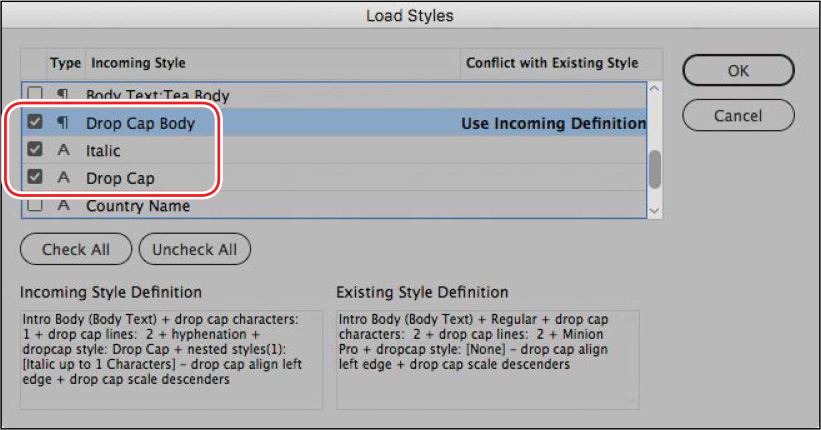Click the character style icon beside Country Name
This screenshot has width=821, height=430.
pyautogui.click(x=63, y=205)
